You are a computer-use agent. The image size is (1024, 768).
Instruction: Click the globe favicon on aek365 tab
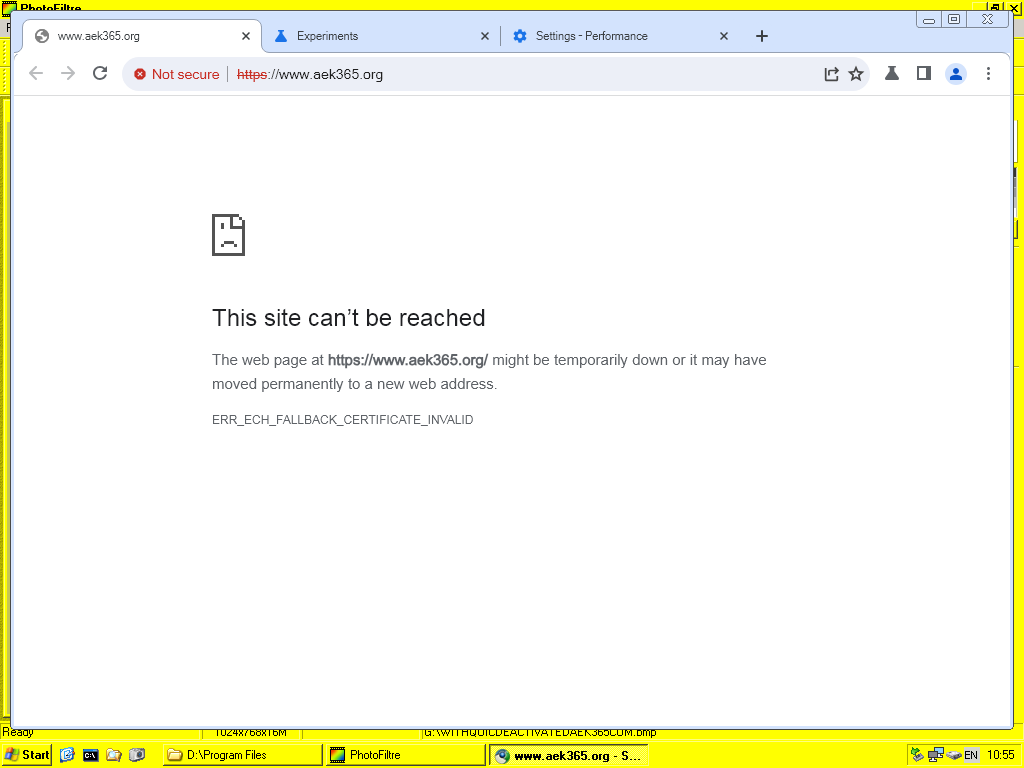[x=42, y=36]
